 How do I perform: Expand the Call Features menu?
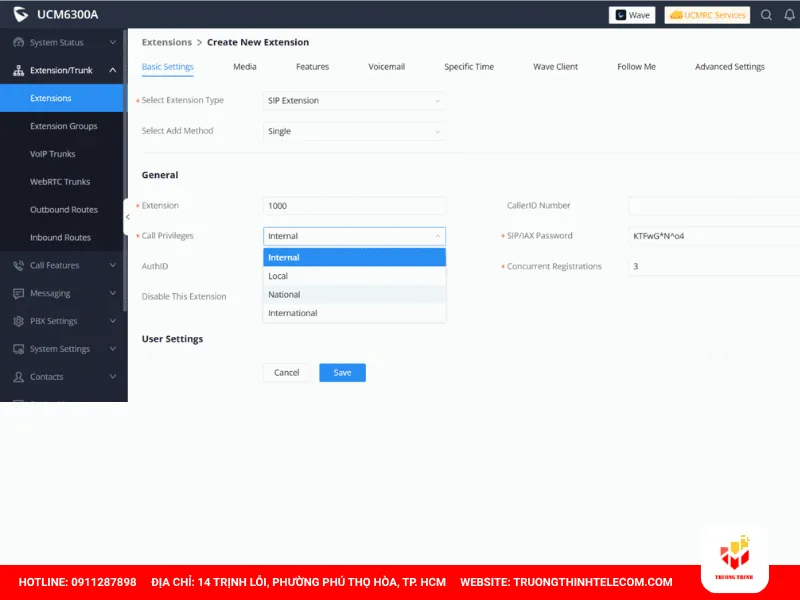113,265
